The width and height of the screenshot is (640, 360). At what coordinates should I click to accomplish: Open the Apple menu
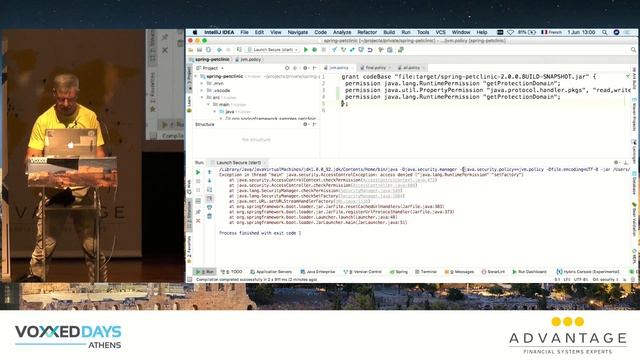(x=195, y=32)
